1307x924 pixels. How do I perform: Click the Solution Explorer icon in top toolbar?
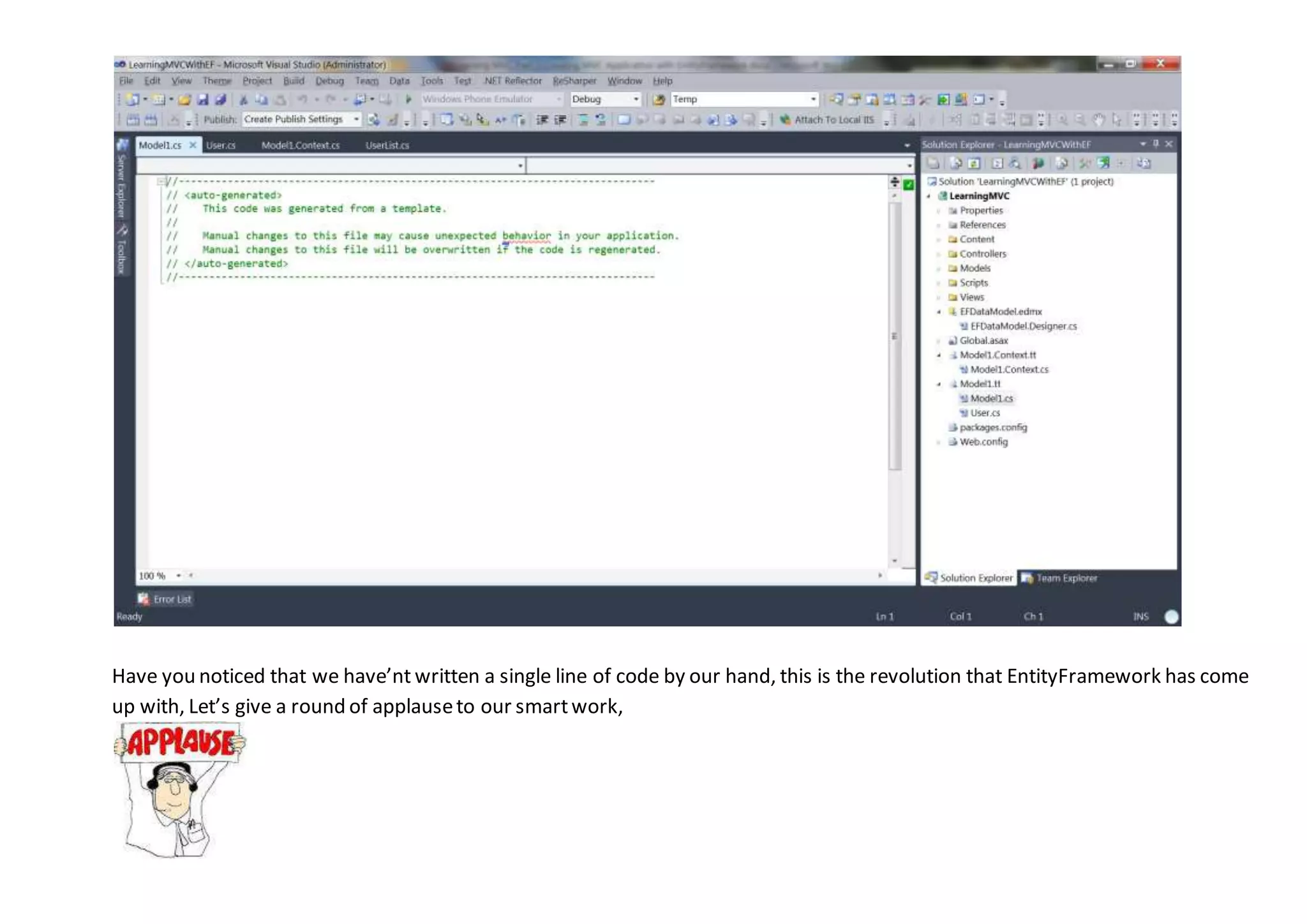(x=836, y=100)
